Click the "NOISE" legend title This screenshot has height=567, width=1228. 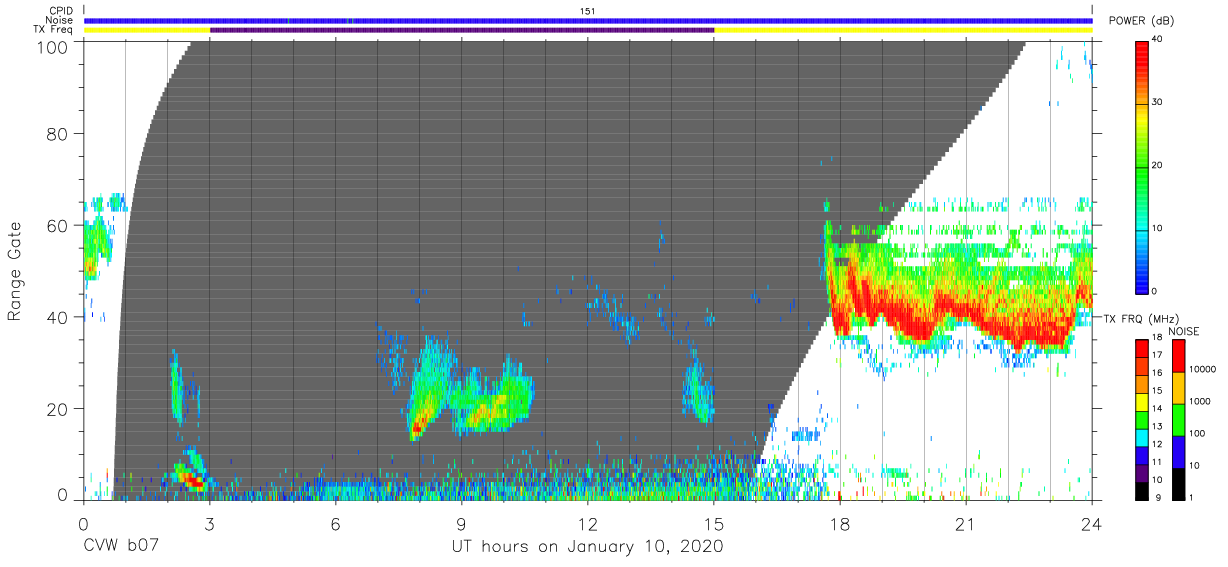[1184, 331]
